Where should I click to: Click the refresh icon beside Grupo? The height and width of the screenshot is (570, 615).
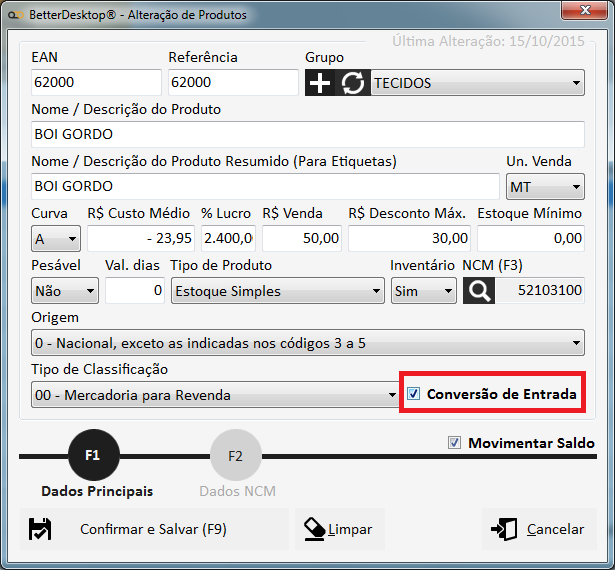point(353,83)
